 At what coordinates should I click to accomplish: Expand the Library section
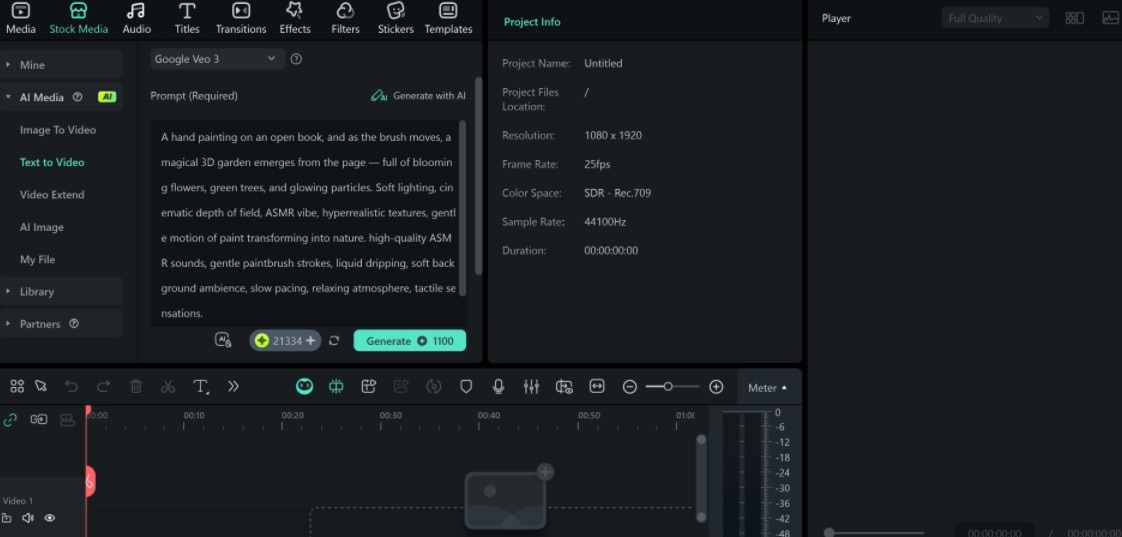point(62,291)
